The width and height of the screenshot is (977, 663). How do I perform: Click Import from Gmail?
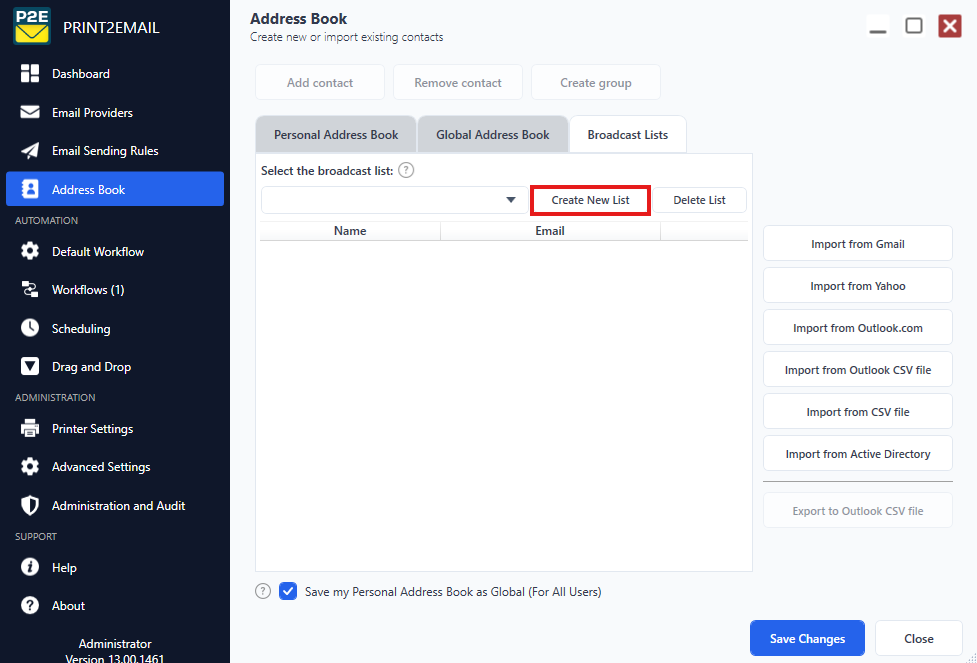coord(857,244)
